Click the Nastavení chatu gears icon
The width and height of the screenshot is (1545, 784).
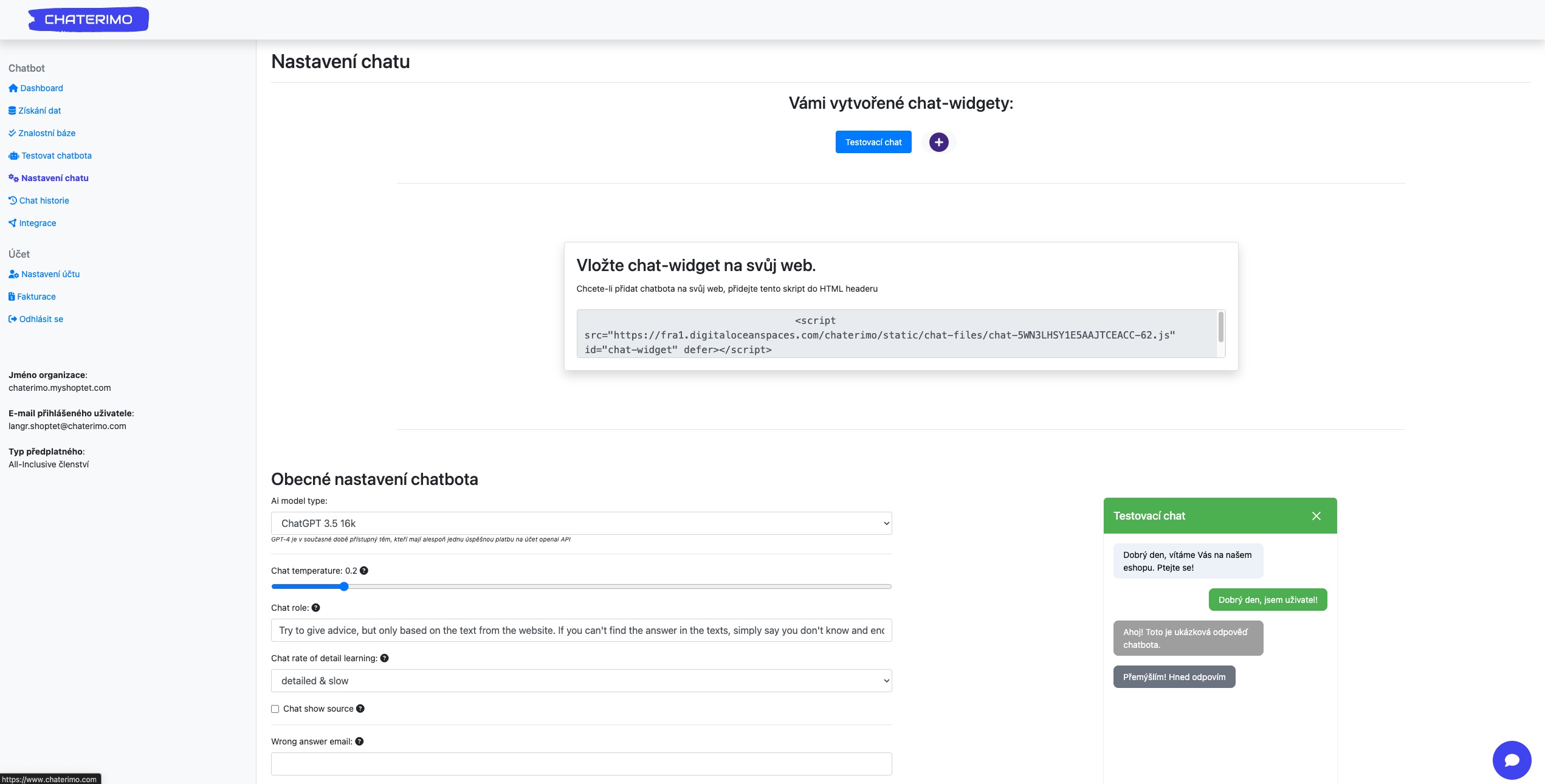(13, 178)
